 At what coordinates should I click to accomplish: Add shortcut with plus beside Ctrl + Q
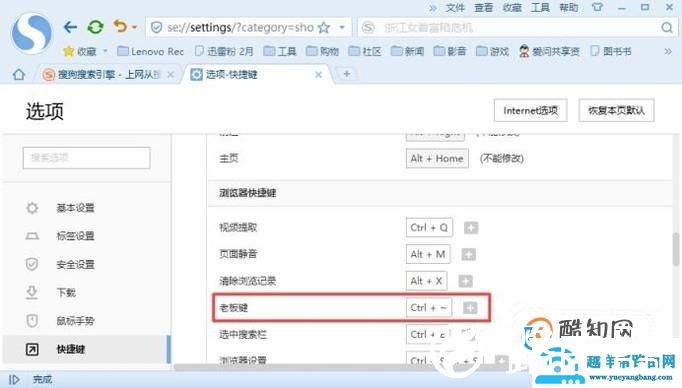[x=471, y=227]
